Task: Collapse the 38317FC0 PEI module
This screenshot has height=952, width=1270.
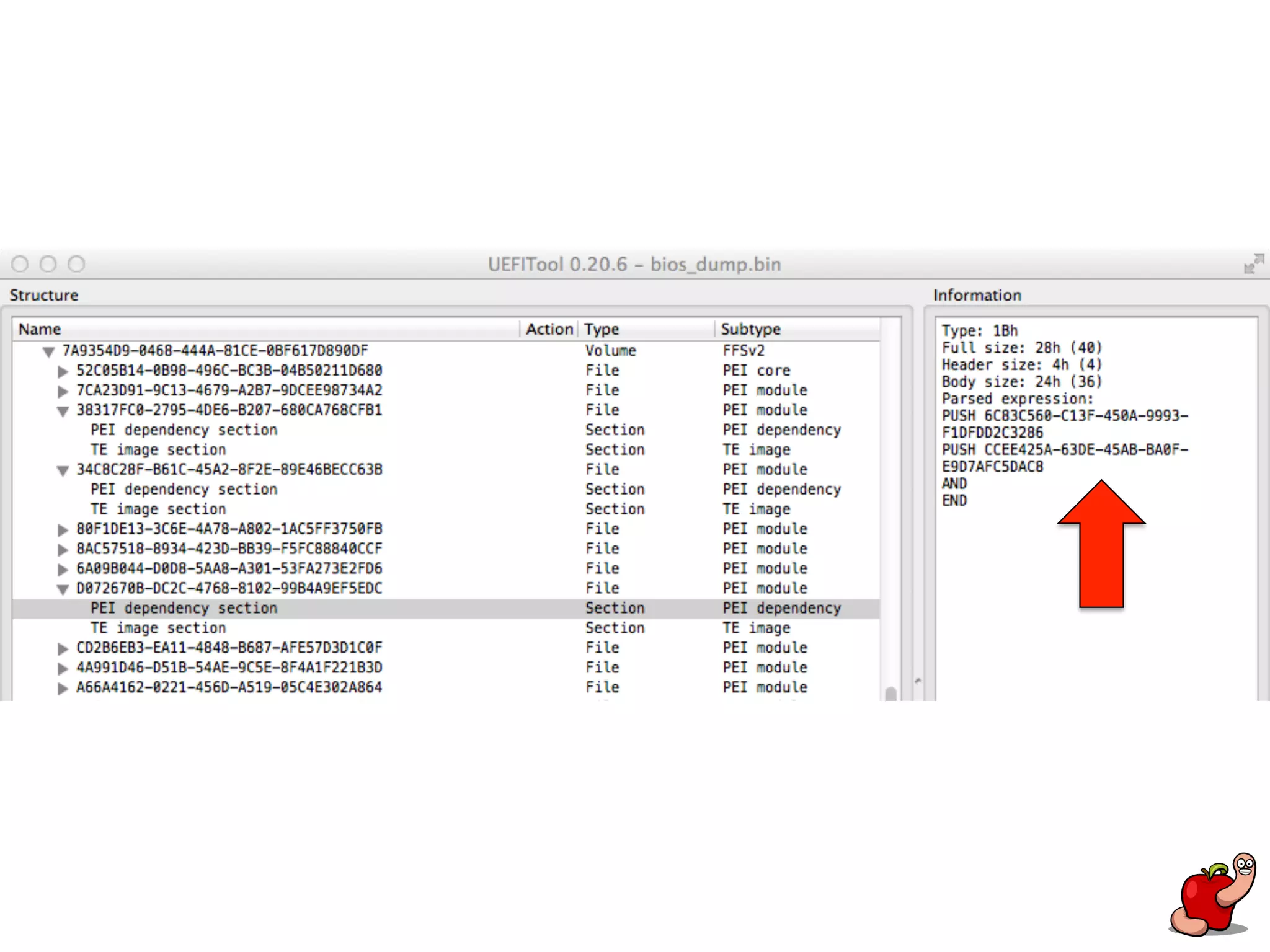Action: coord(63,411)
